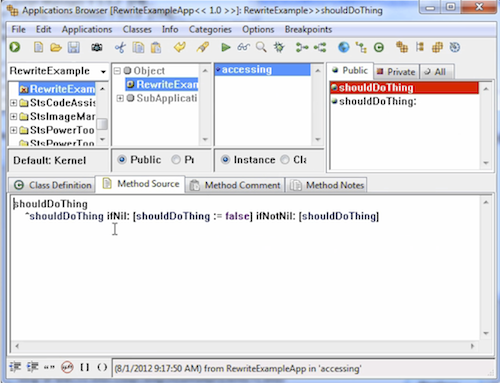Select the Instance radio button
This screenshot has width=500, height=383.
pyautogui.click(x=225, y=160)
